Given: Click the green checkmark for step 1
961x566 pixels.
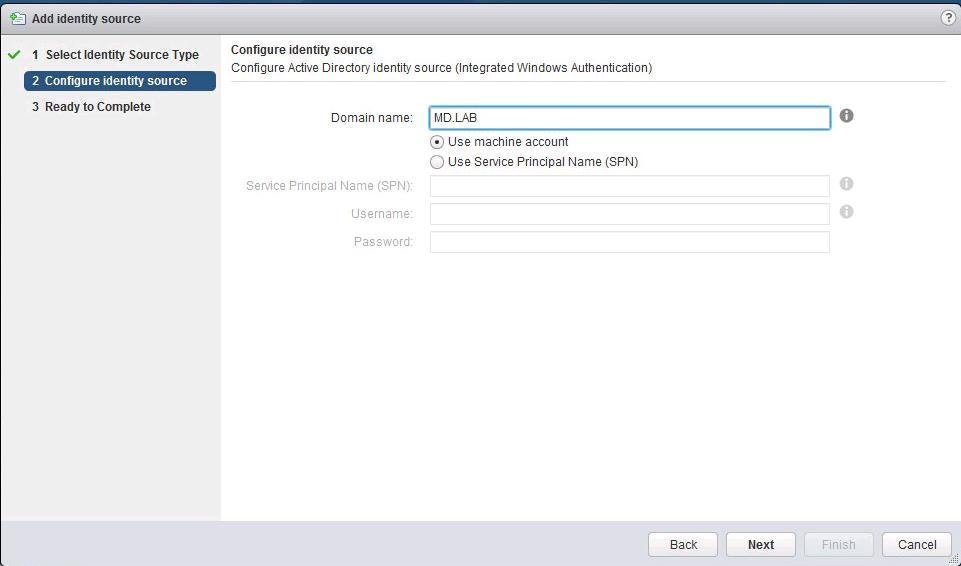Looking at the screenshot, I should (x=14, y=55).
